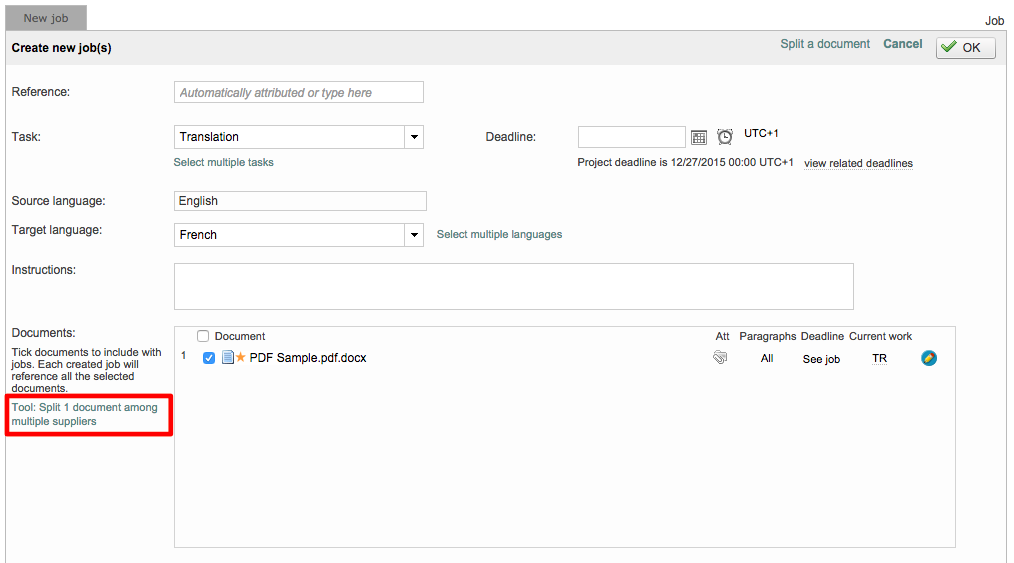
Task: Click the document file icon for PDF Sample
Action: [x=227, y=358]
